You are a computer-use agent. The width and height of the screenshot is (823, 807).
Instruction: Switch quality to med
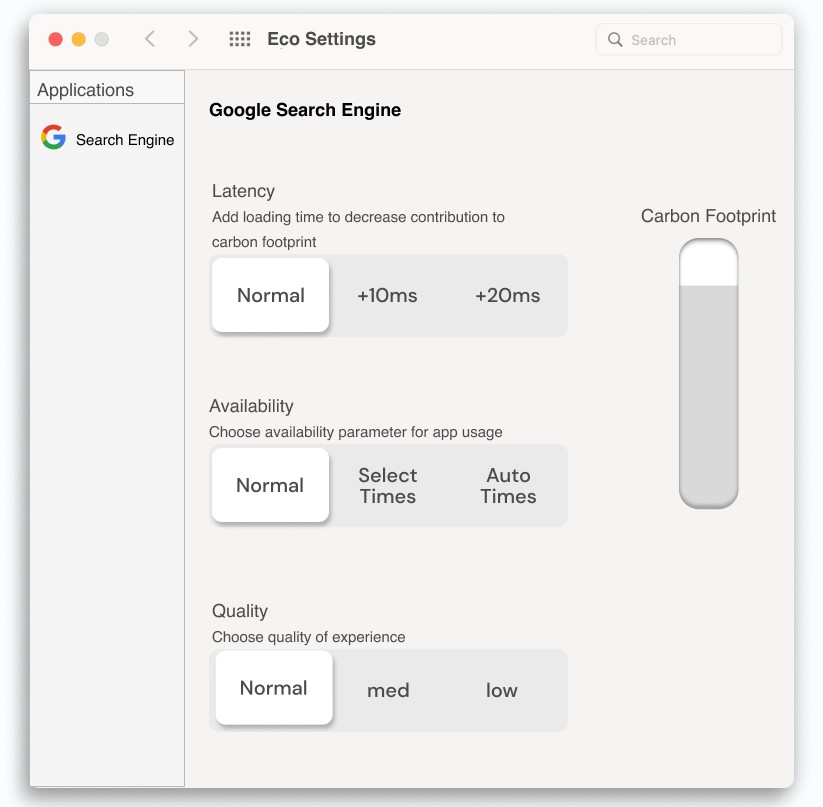(388, 690)
